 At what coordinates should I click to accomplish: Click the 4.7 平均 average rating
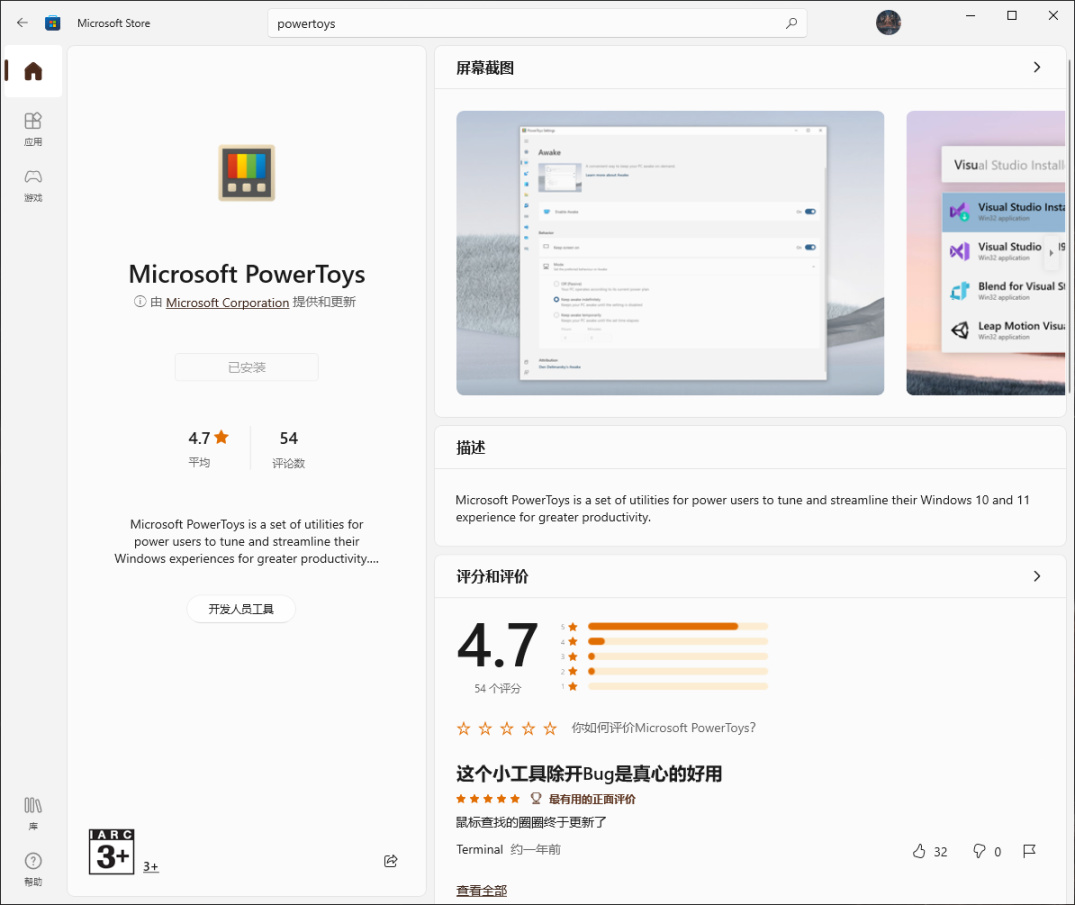click(208, 448)
